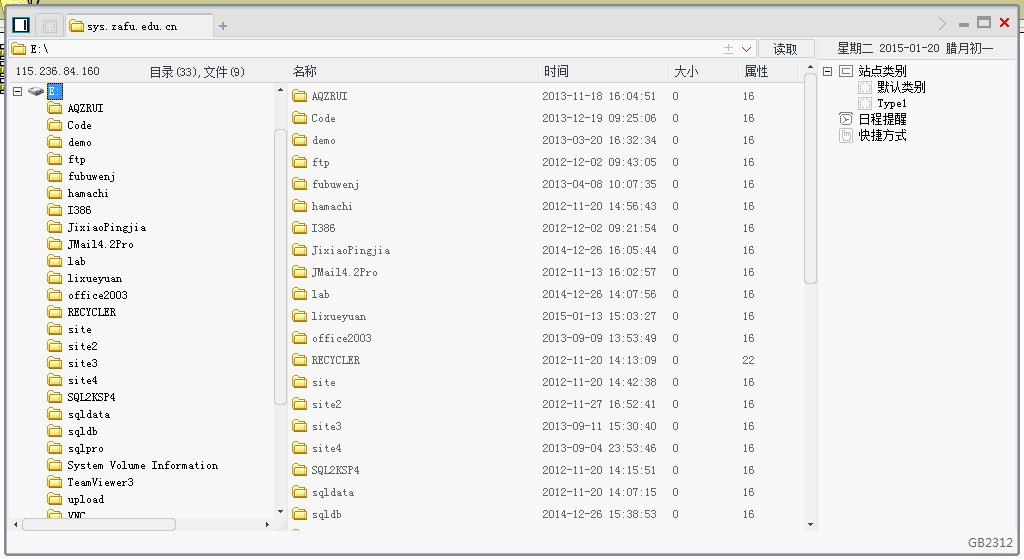Screen dimensions: 1024x560
Task: Select demo row in file list
Action: 545,140
